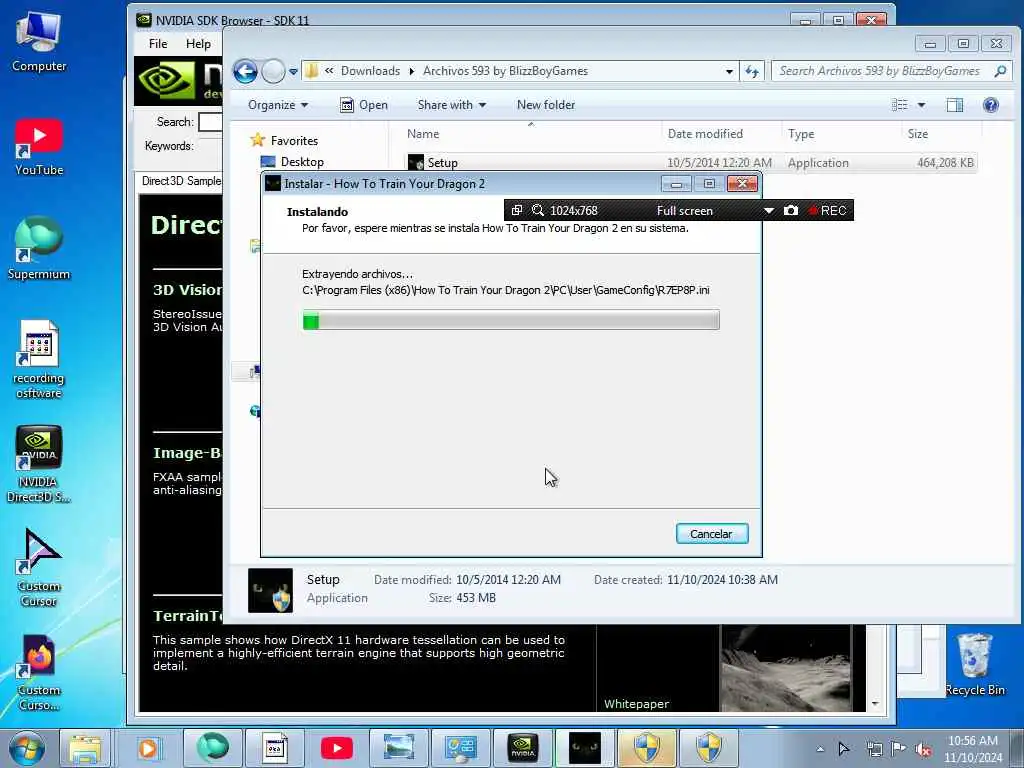Click the SDK Browser scrollbar down arrow

click(875, 703)
